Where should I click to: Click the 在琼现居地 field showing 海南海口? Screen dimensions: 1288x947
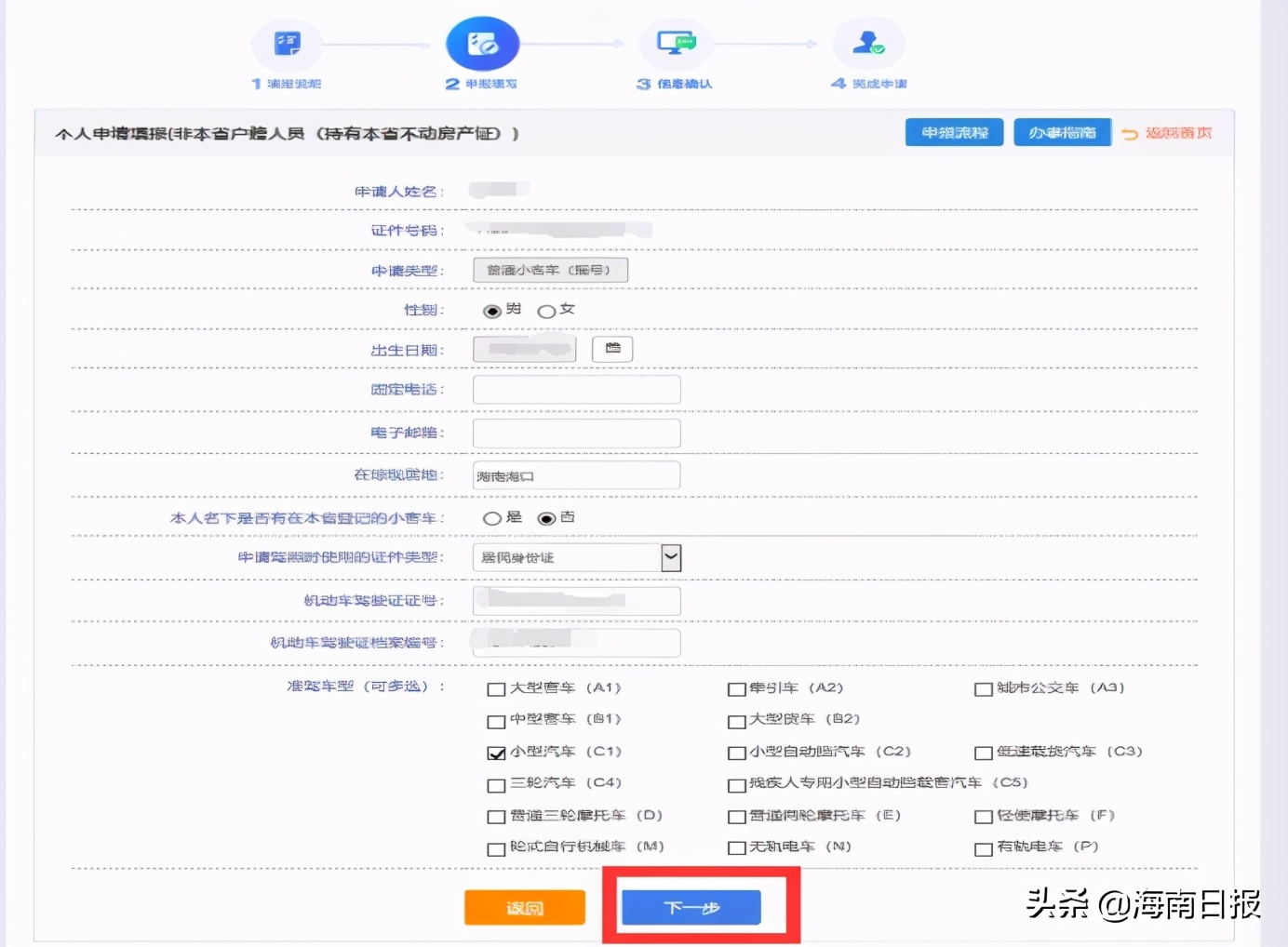(577, 475)
